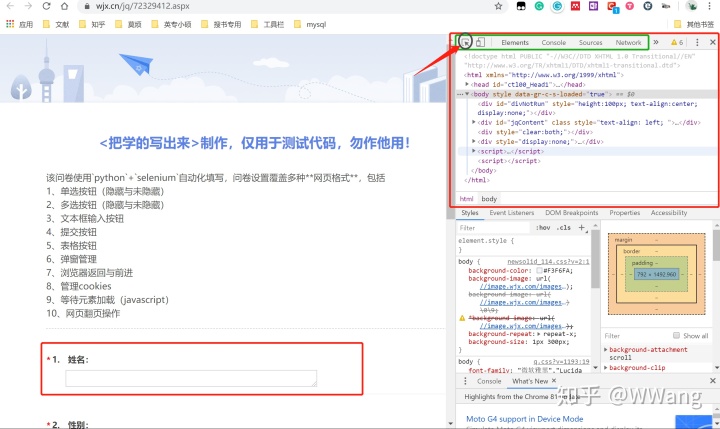Screen dimensions: 720x429
Task: Open the Accessibility pane tab
Action: pos(669,213)
